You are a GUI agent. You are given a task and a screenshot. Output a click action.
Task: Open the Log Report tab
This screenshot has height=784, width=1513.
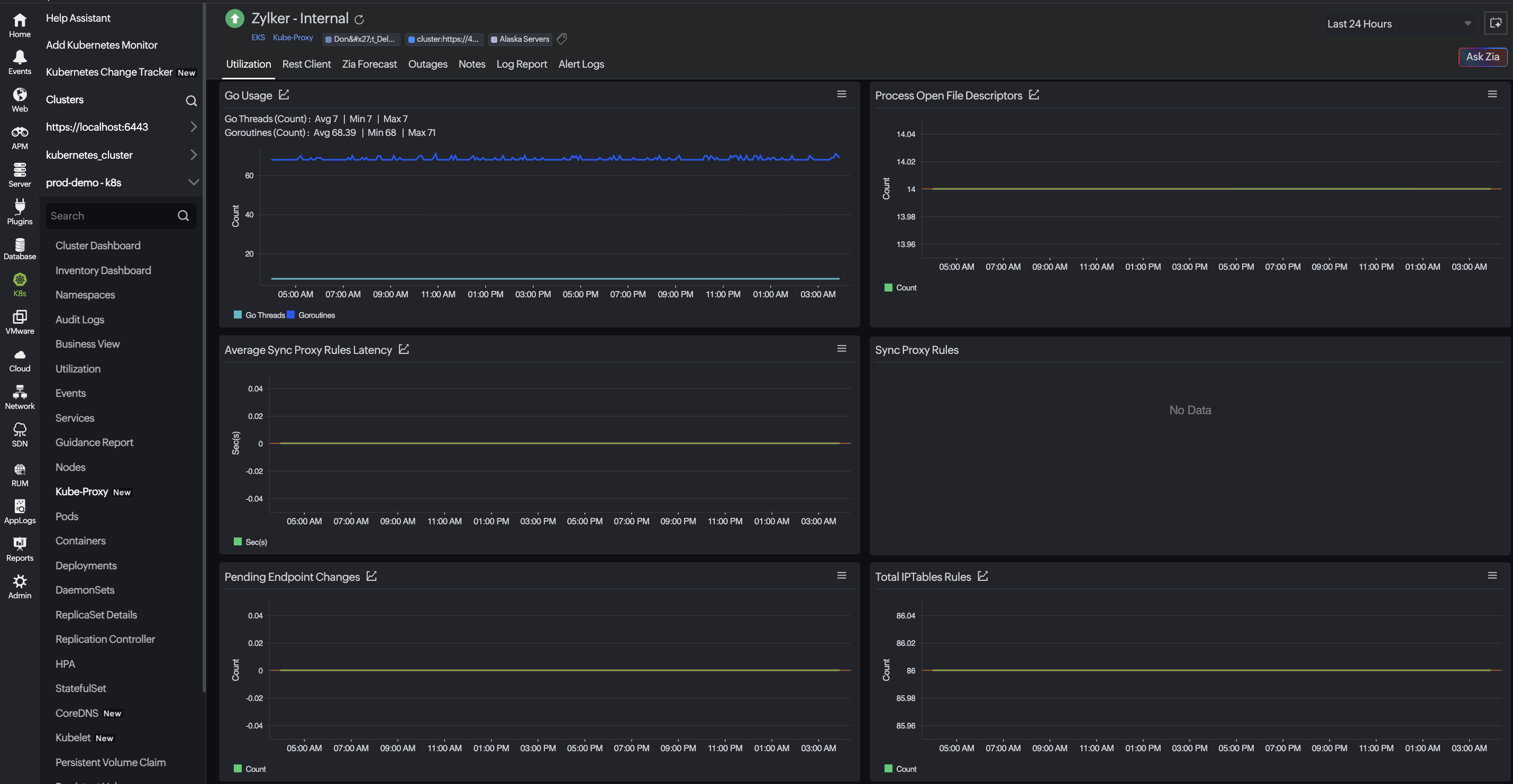point(522,64)
